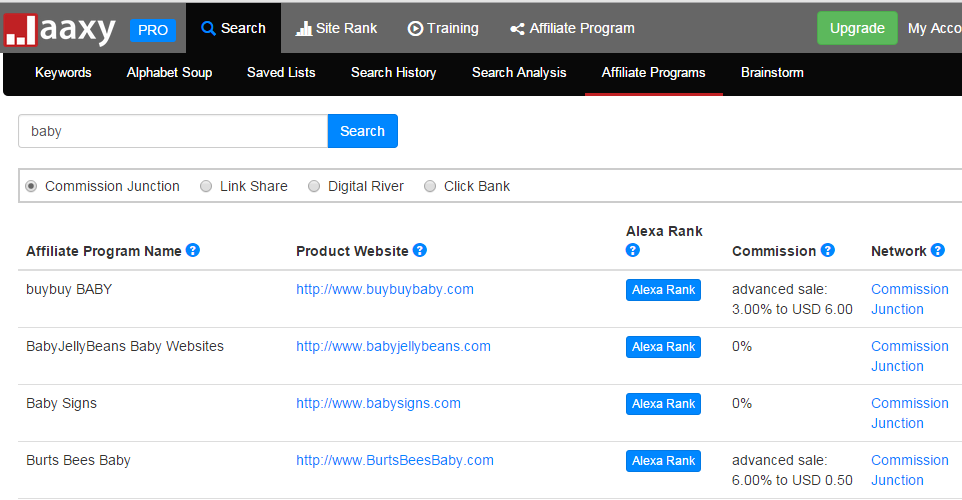Open the Alphabet Soup submenu
This screenshot has width=962, height=500.
(169, 72)
